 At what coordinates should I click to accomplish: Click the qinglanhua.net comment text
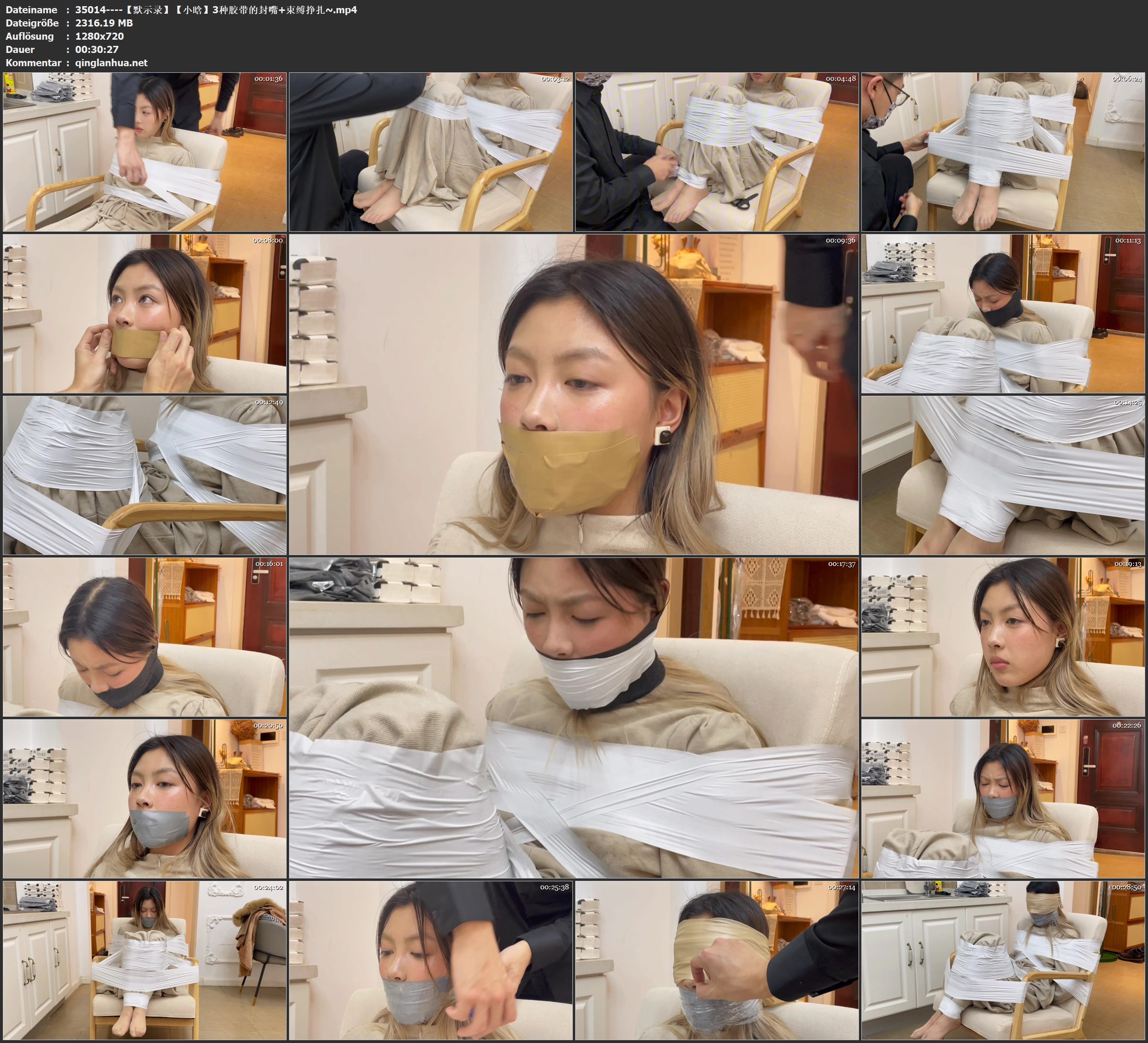(111, 62)
